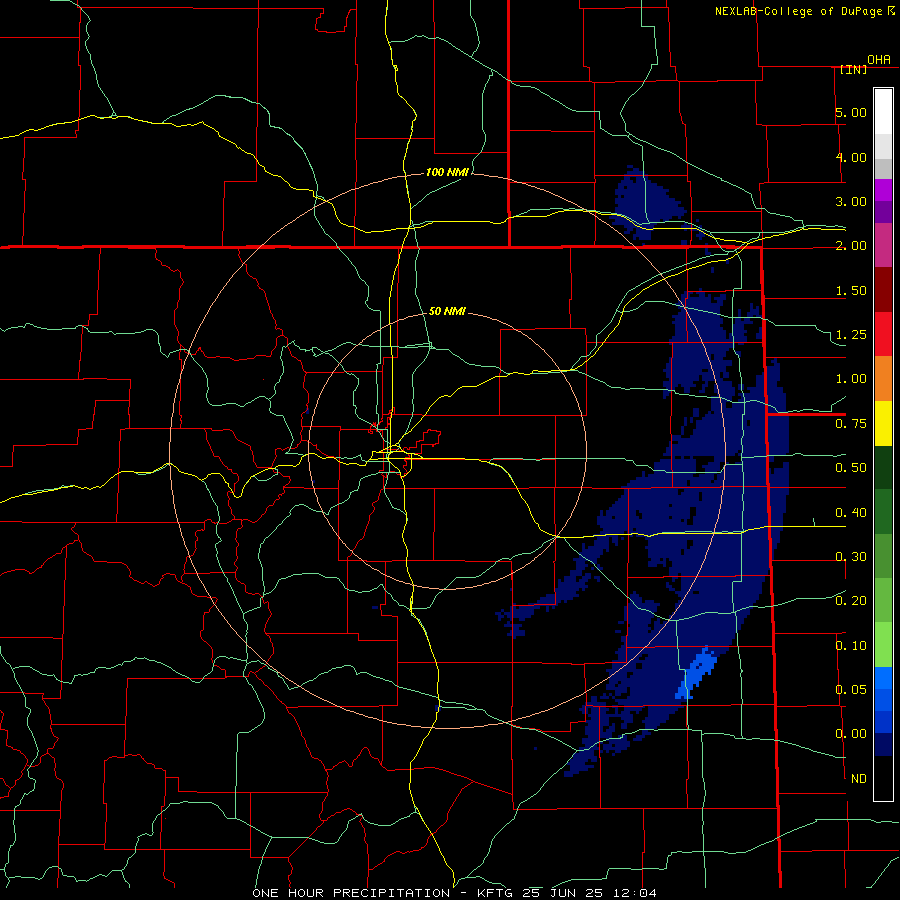The height and width of the screenshot is (900, 900).
Task: Select the 4.00 legend value
Action: [851, 157]
